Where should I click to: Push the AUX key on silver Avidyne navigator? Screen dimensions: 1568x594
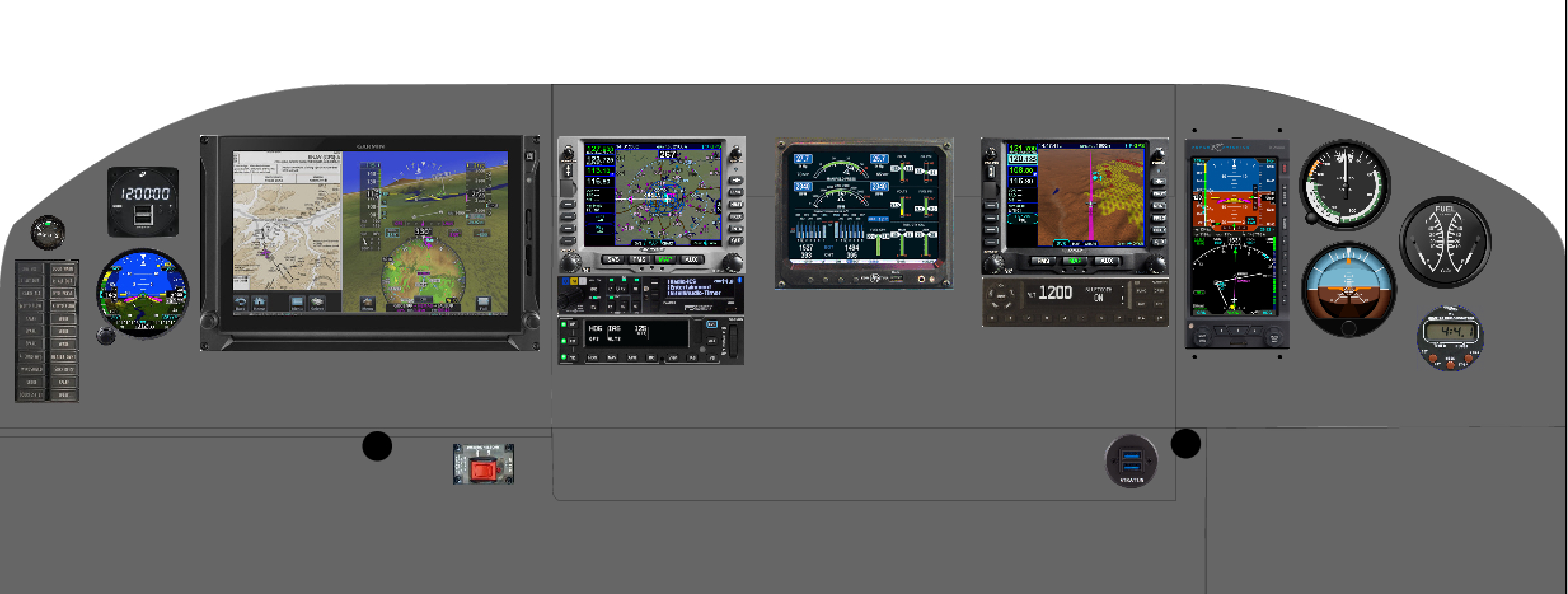(x=692, y=259)
